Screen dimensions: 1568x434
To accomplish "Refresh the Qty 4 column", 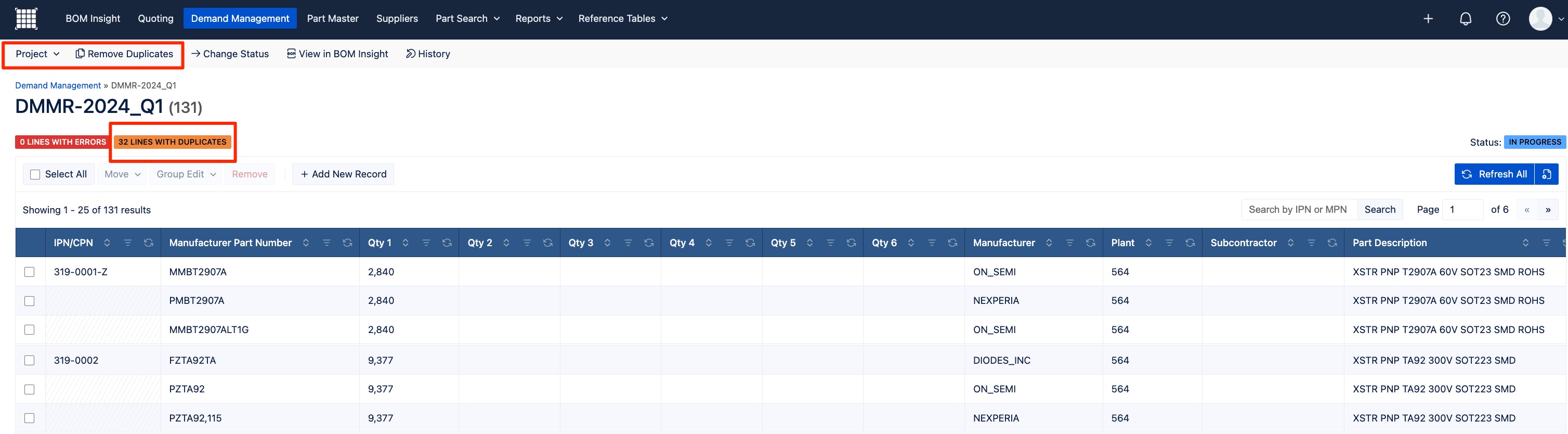I will [750, 242].
